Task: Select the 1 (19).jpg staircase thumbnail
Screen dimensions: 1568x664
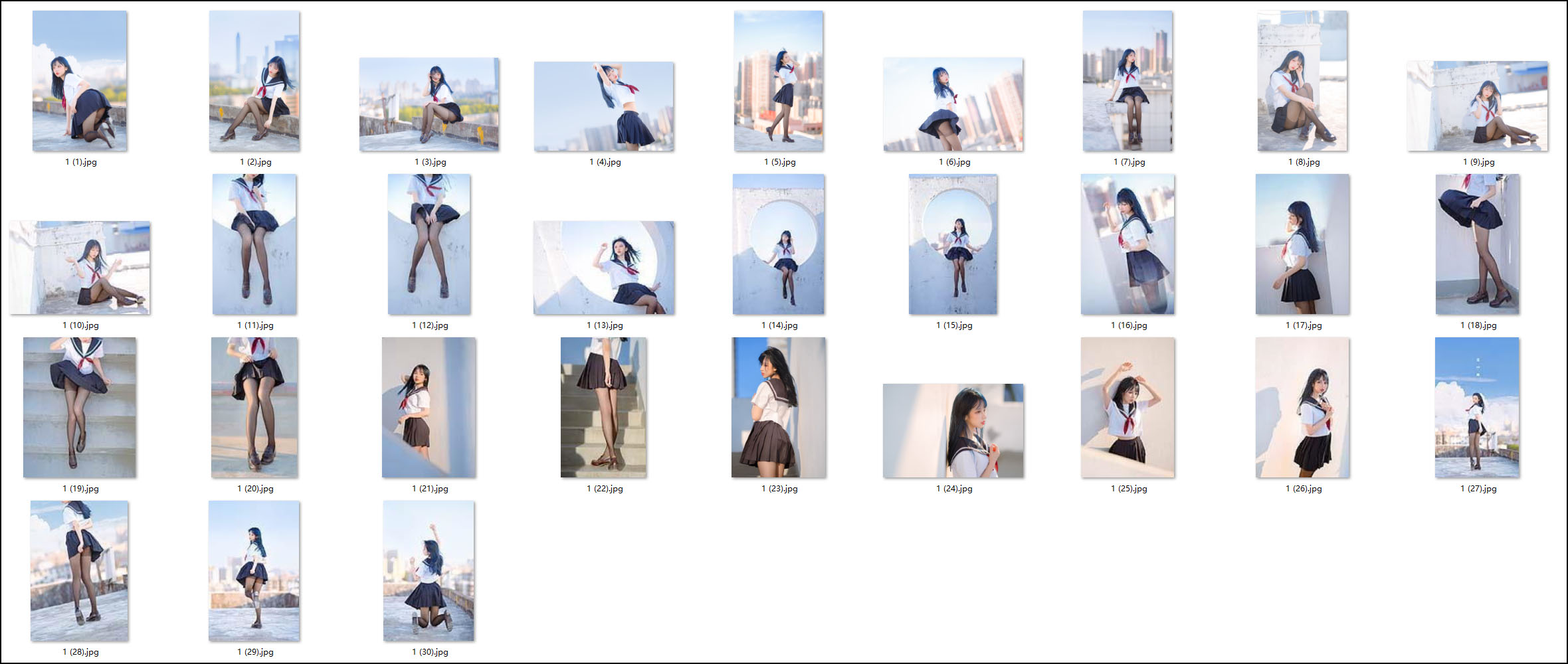Action: point(80,408)
